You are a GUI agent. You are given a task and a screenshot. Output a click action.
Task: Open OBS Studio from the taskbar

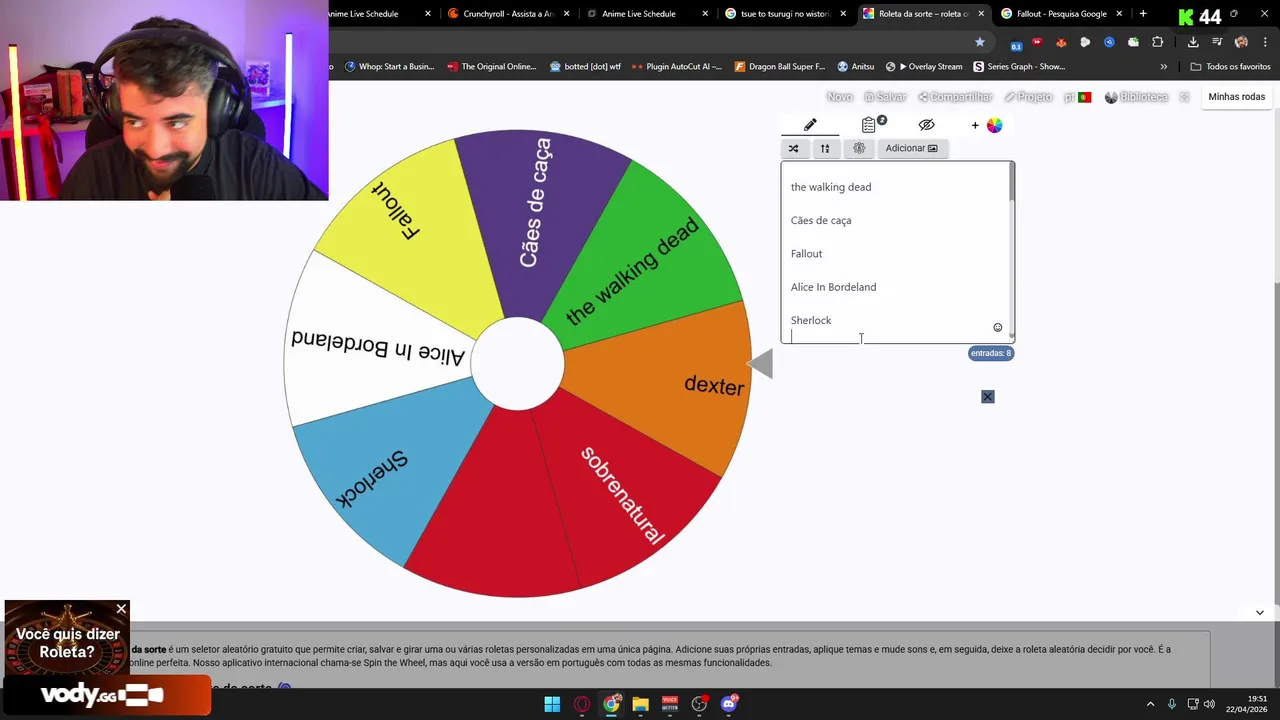pos(699,704)
